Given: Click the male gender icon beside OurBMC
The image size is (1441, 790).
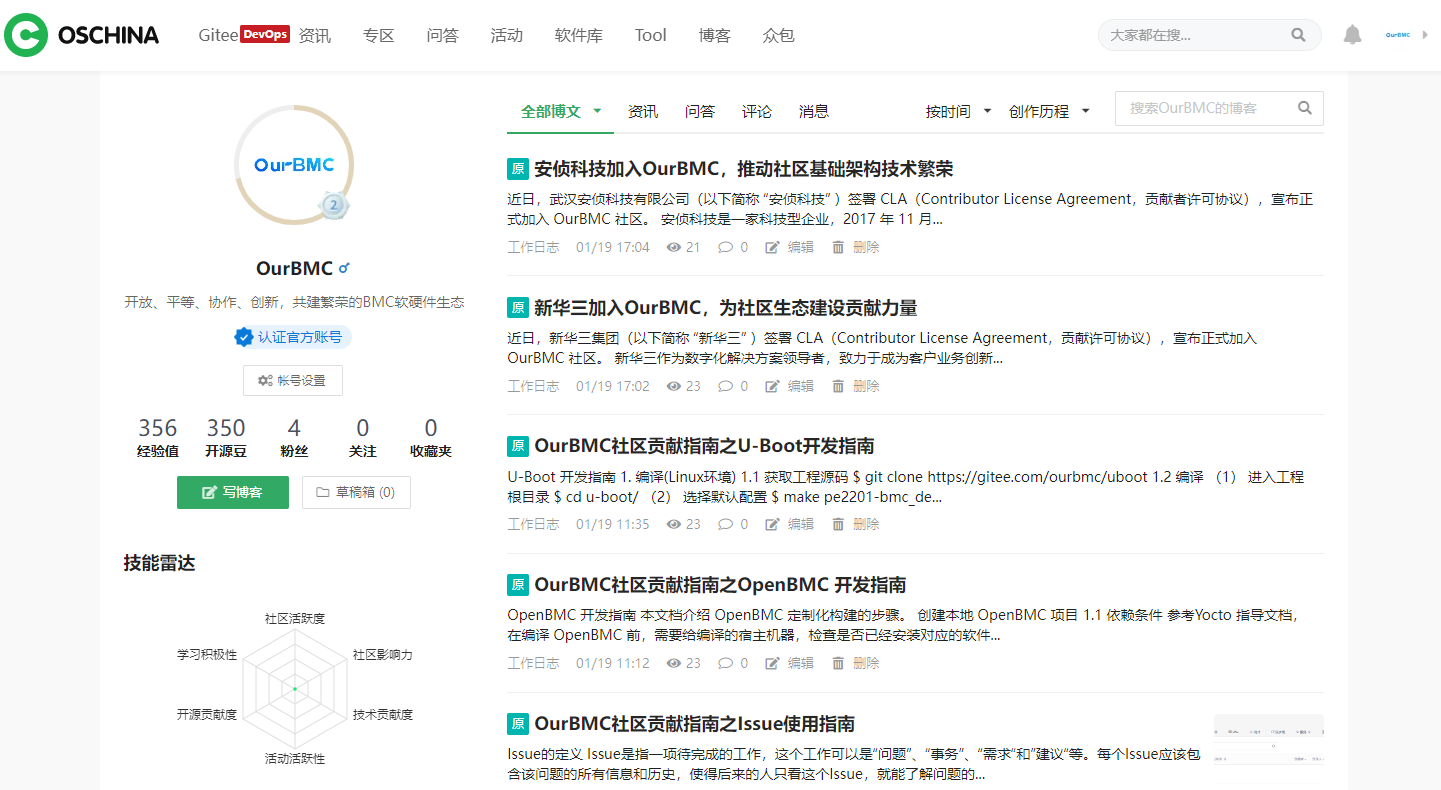Looking at the screenshot, I should click(x=344, y=268).
